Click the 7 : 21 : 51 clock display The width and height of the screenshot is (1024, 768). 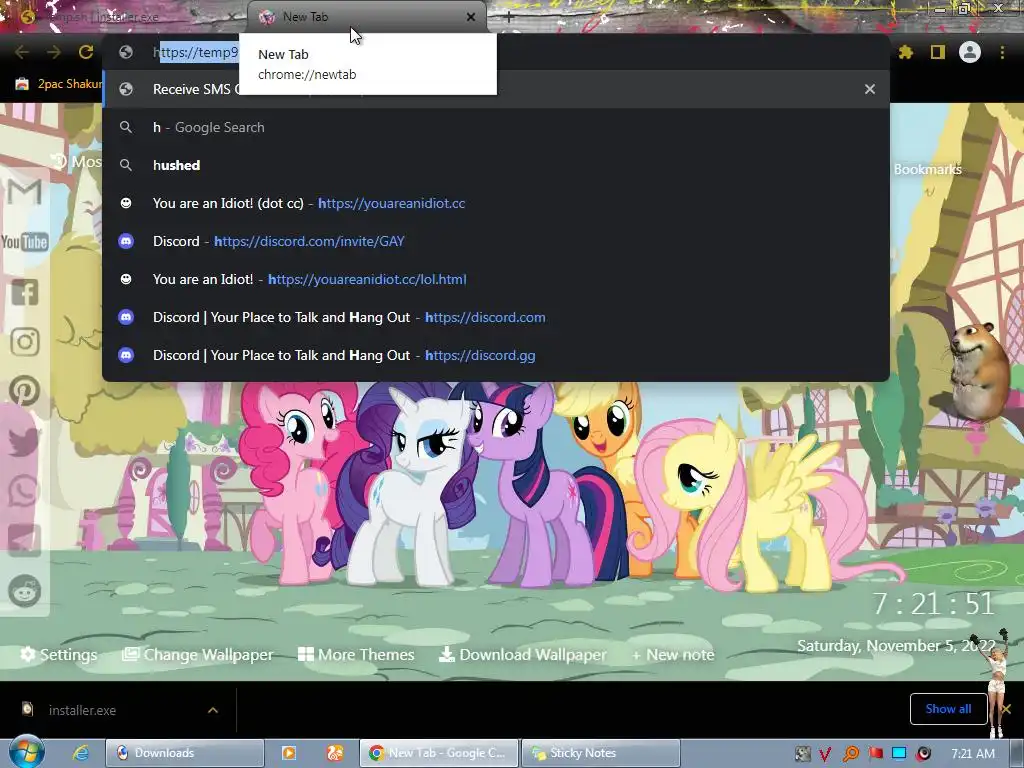click(x=934, y=604)
